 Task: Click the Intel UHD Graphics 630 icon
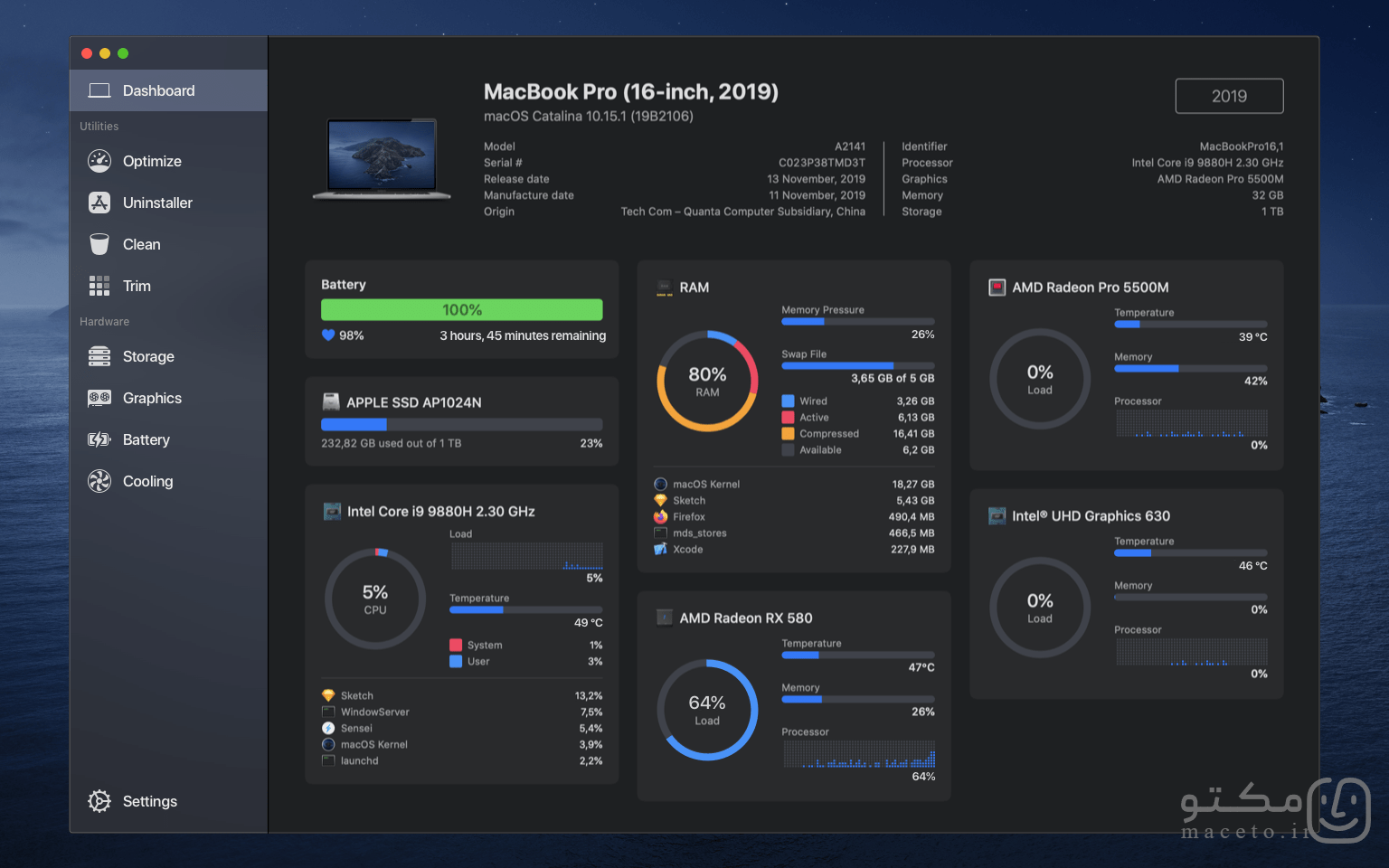[997, 516]
